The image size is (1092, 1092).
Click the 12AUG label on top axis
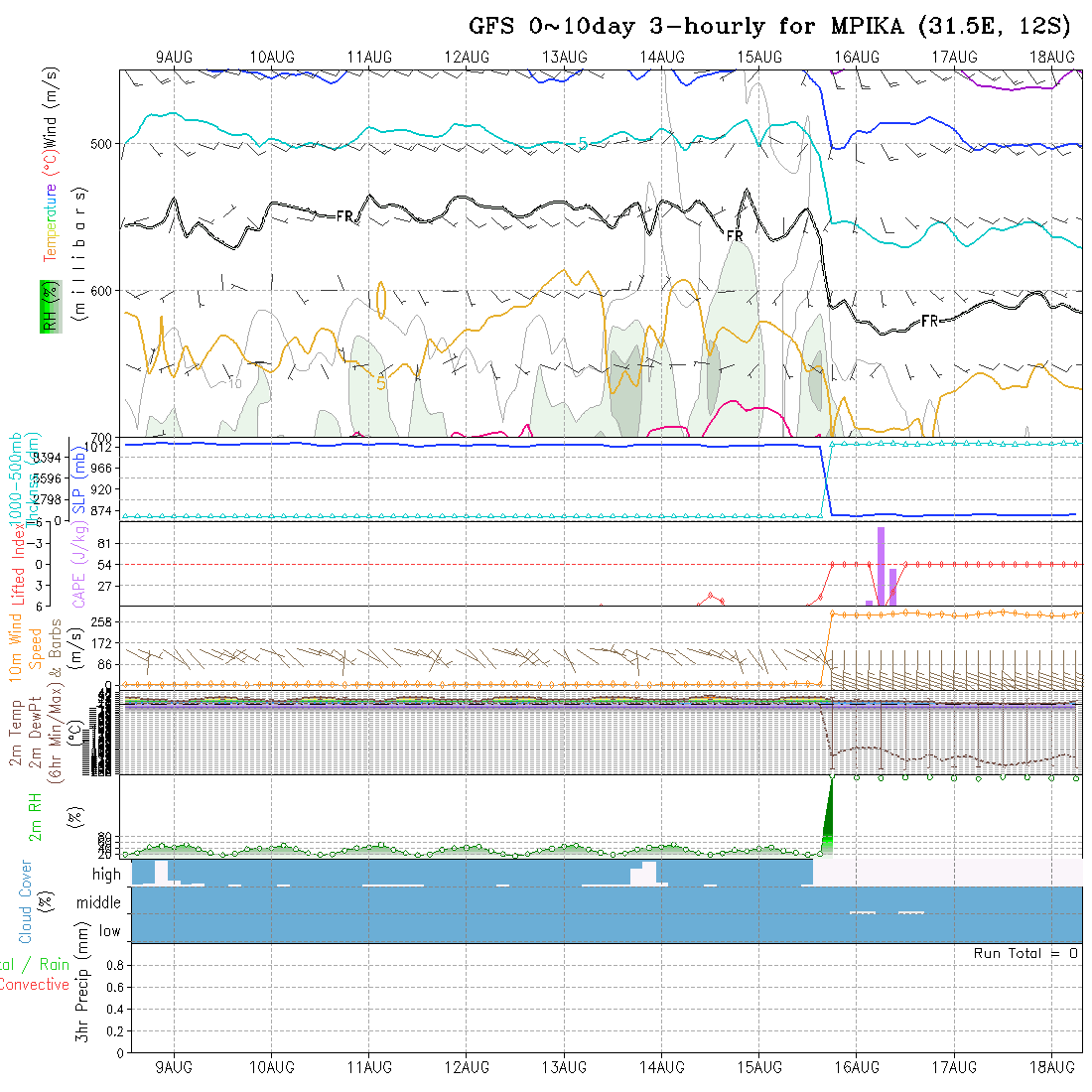pyautogui.click(x=467, y=58)
